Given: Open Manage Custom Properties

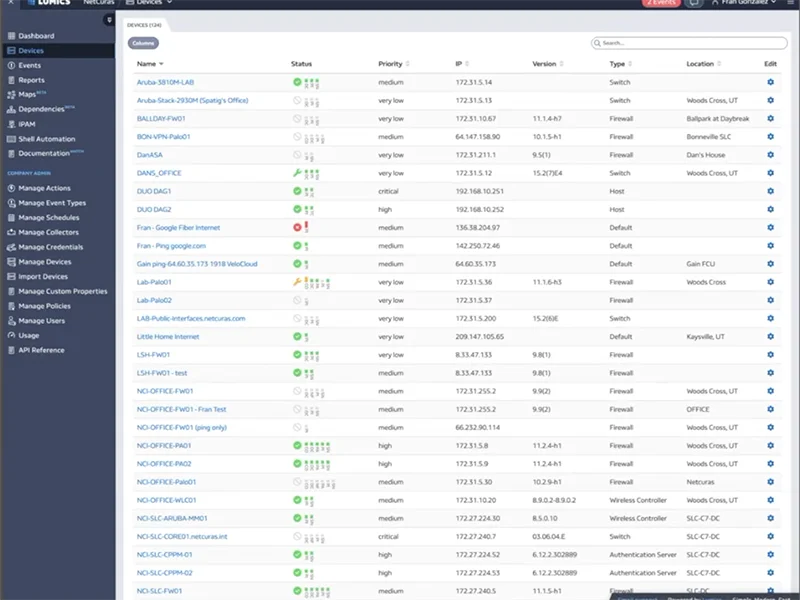Looking at the screenshot, I should (x=63, y=291).
